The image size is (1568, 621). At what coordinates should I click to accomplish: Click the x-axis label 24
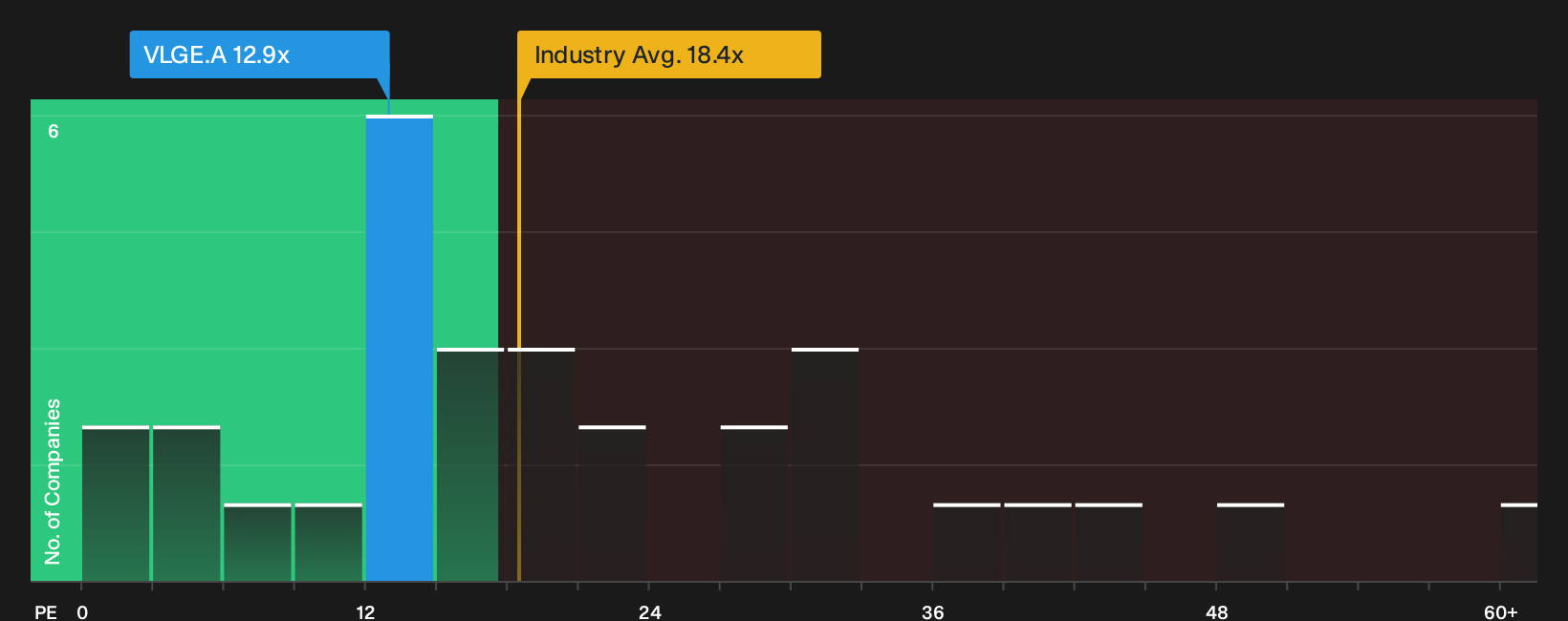pyautogui.click(x=649, y=611)
